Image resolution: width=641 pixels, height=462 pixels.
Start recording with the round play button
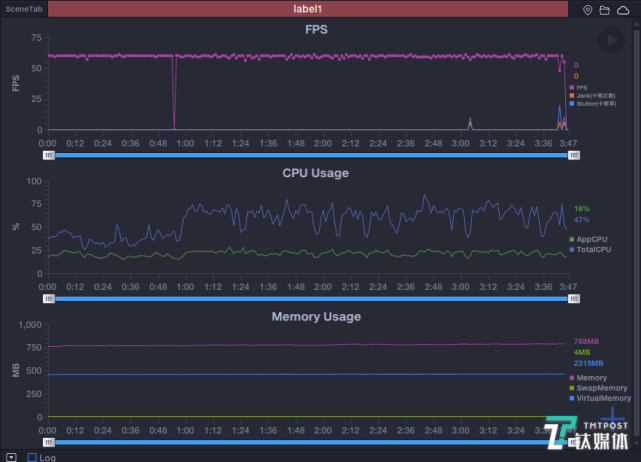(x=611, y=40)
